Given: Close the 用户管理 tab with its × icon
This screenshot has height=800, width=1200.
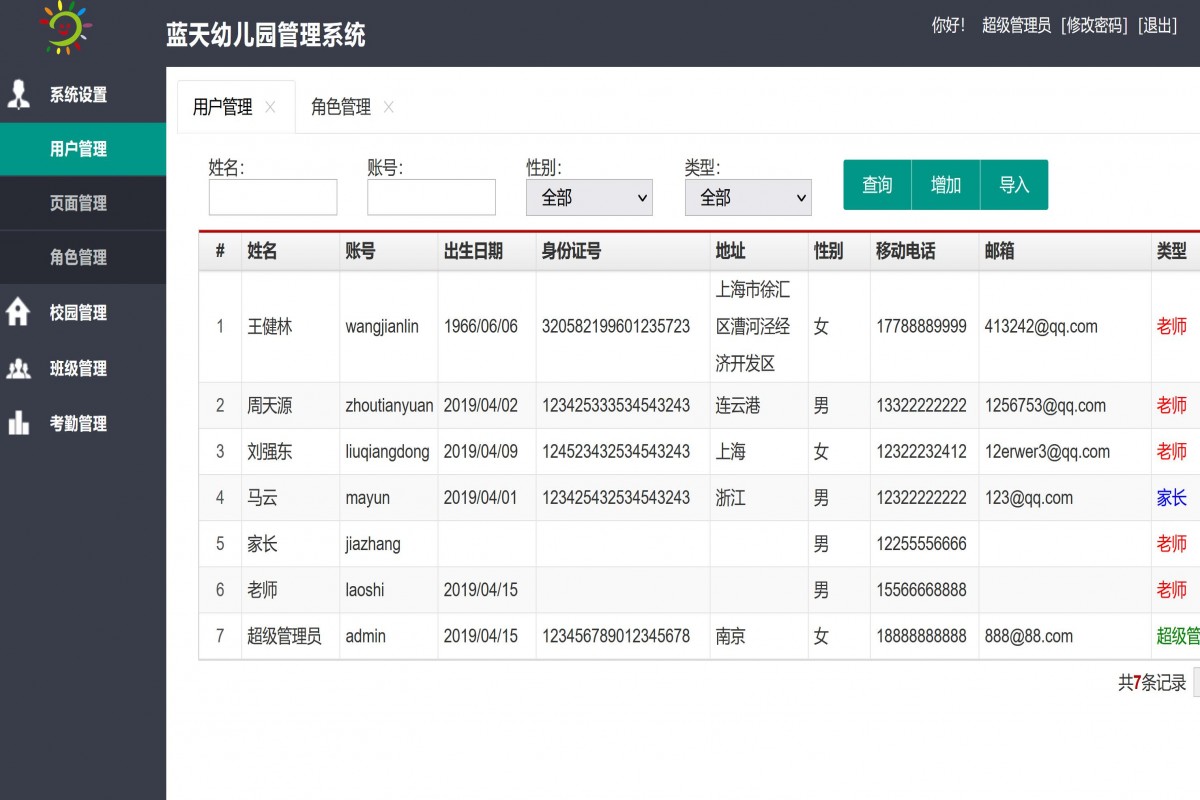Looking at the screenshot, I should pos(270,106).
